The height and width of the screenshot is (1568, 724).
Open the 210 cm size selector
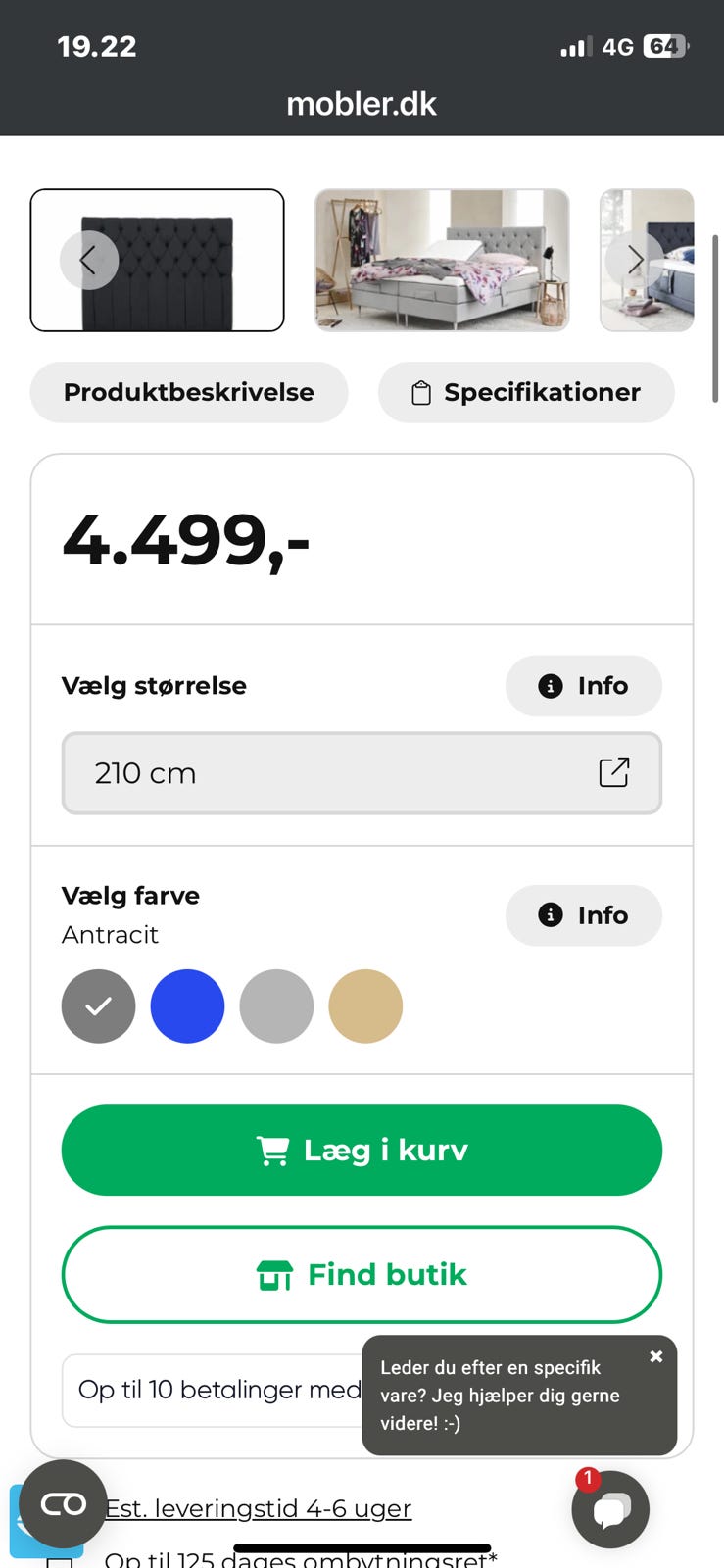click(362, 773)
